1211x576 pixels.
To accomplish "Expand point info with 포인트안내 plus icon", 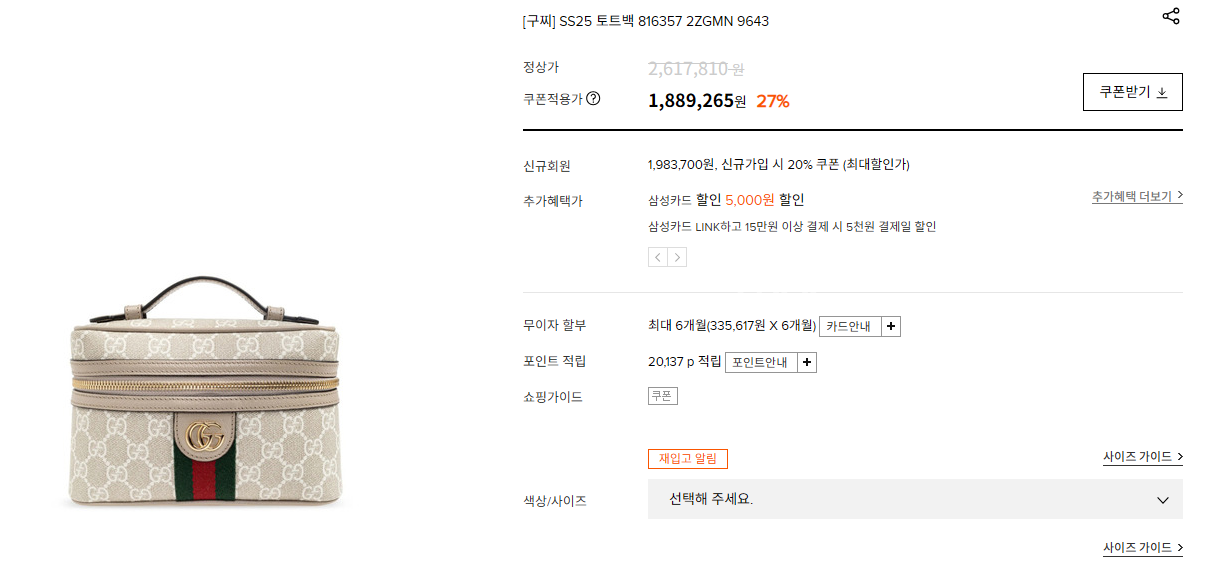I will (x=807, y=362).
